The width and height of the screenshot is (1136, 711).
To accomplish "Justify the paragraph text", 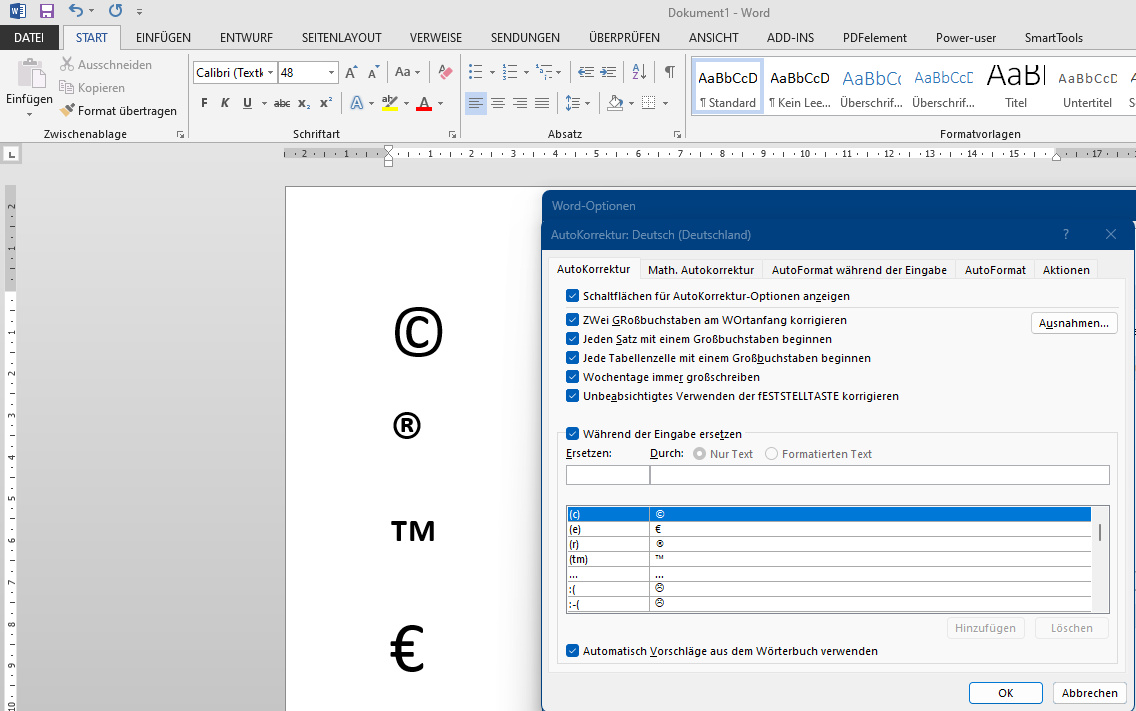I will tap(542, 103).
